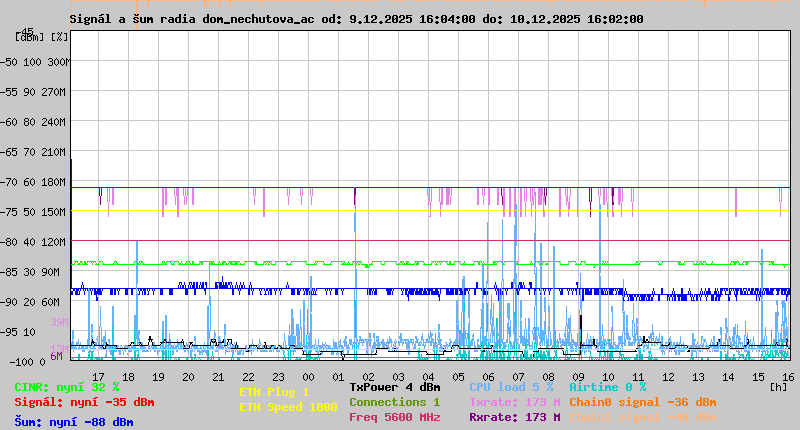Click the '03' hour label

tap(398, 377)
